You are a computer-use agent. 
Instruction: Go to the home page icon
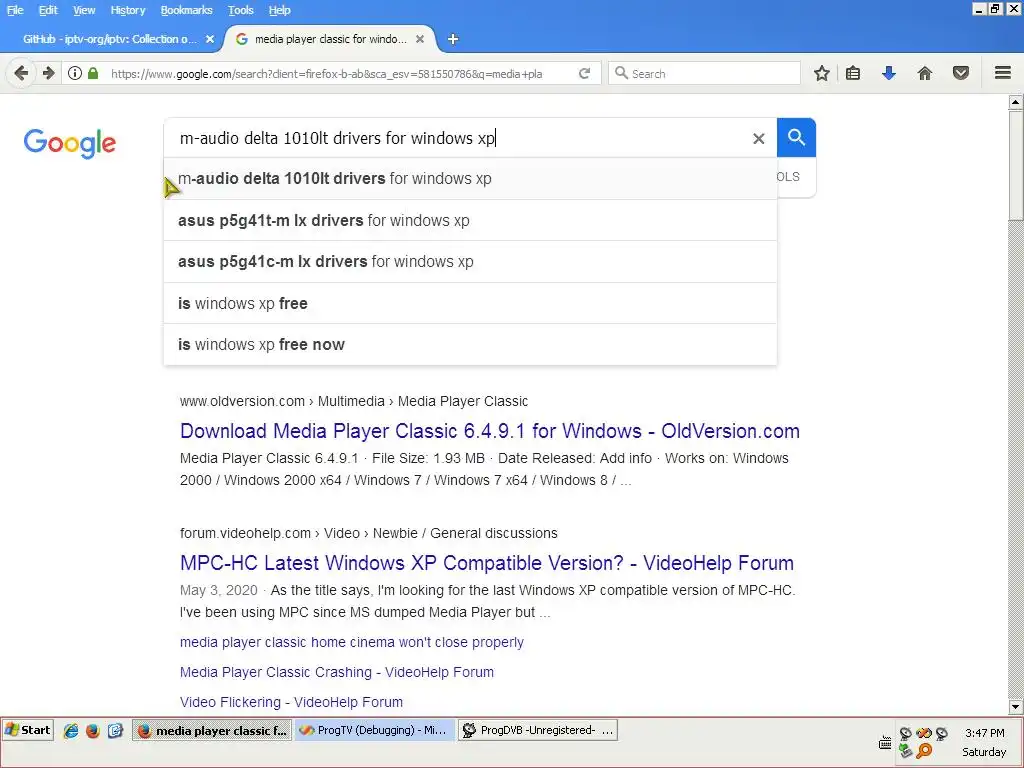pos(925,73)
